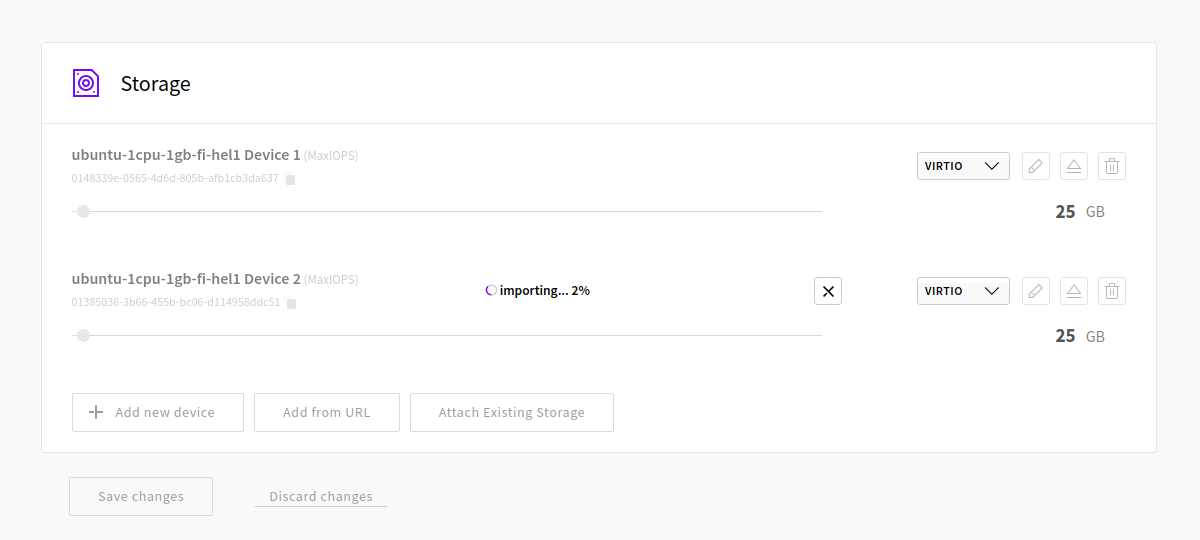This screenshot has width=1200, height=540.
Task: Click the importing... 2% status text
Action: (x=545, y=291)
